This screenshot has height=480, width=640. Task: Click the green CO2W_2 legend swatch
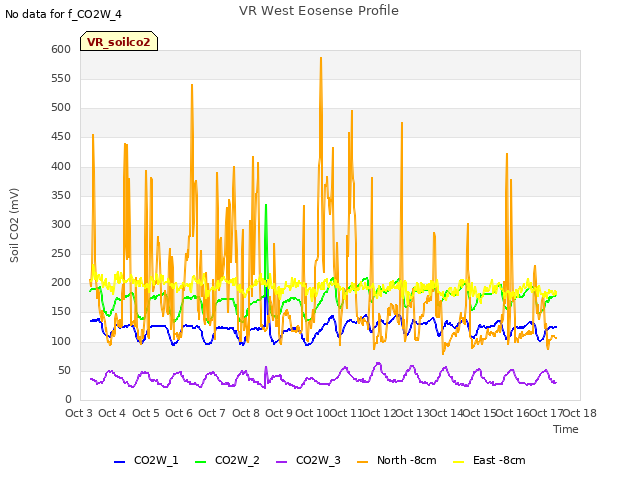click(x=200, y=462)
